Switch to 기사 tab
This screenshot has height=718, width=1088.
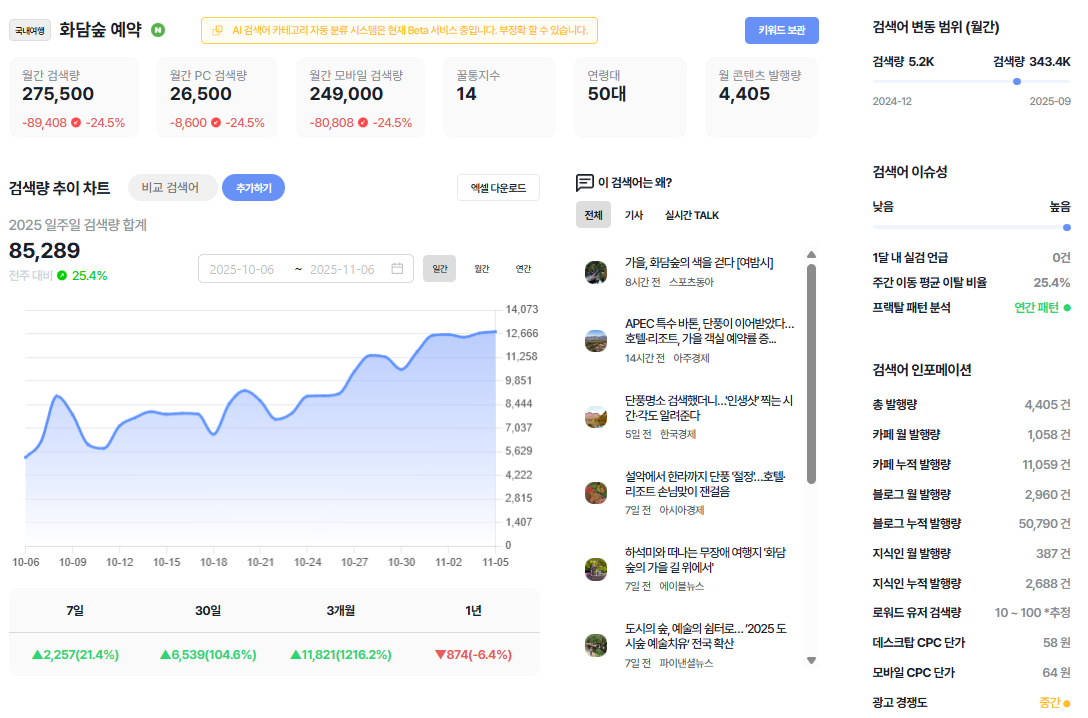click(x=634, y=215)
